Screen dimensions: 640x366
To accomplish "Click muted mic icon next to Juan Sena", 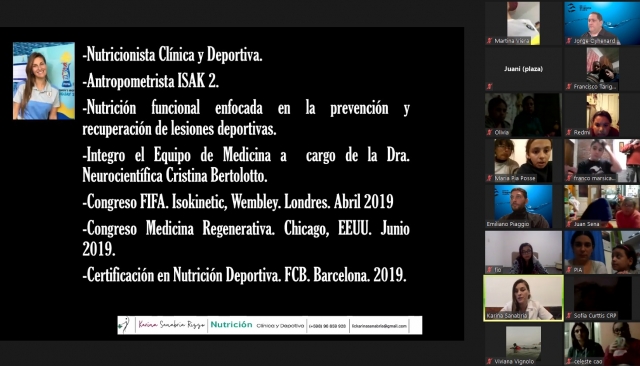I will point(569,224).
